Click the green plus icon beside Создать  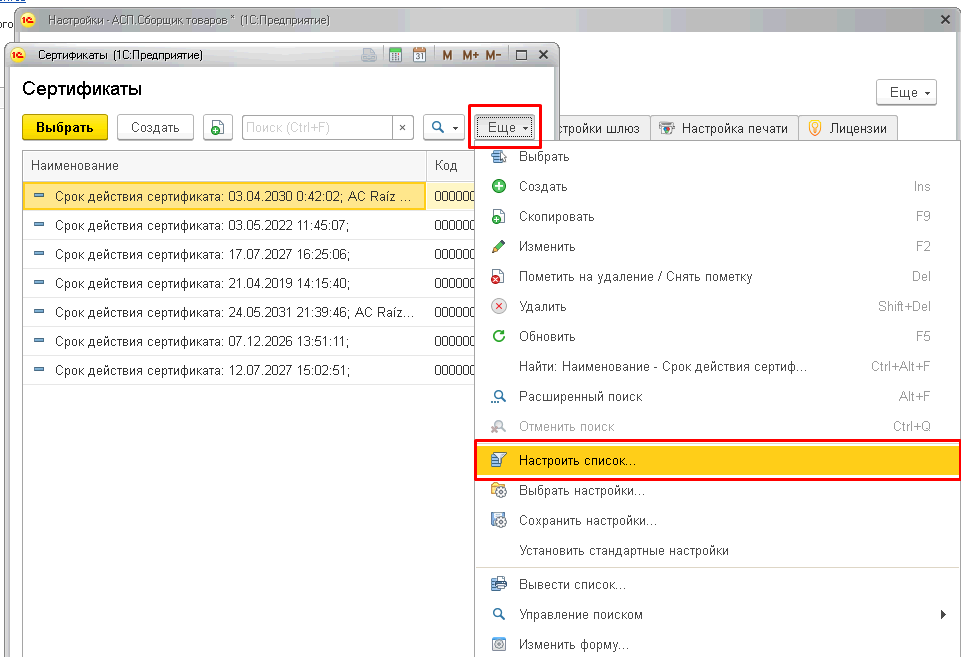(x=499, y=186)
